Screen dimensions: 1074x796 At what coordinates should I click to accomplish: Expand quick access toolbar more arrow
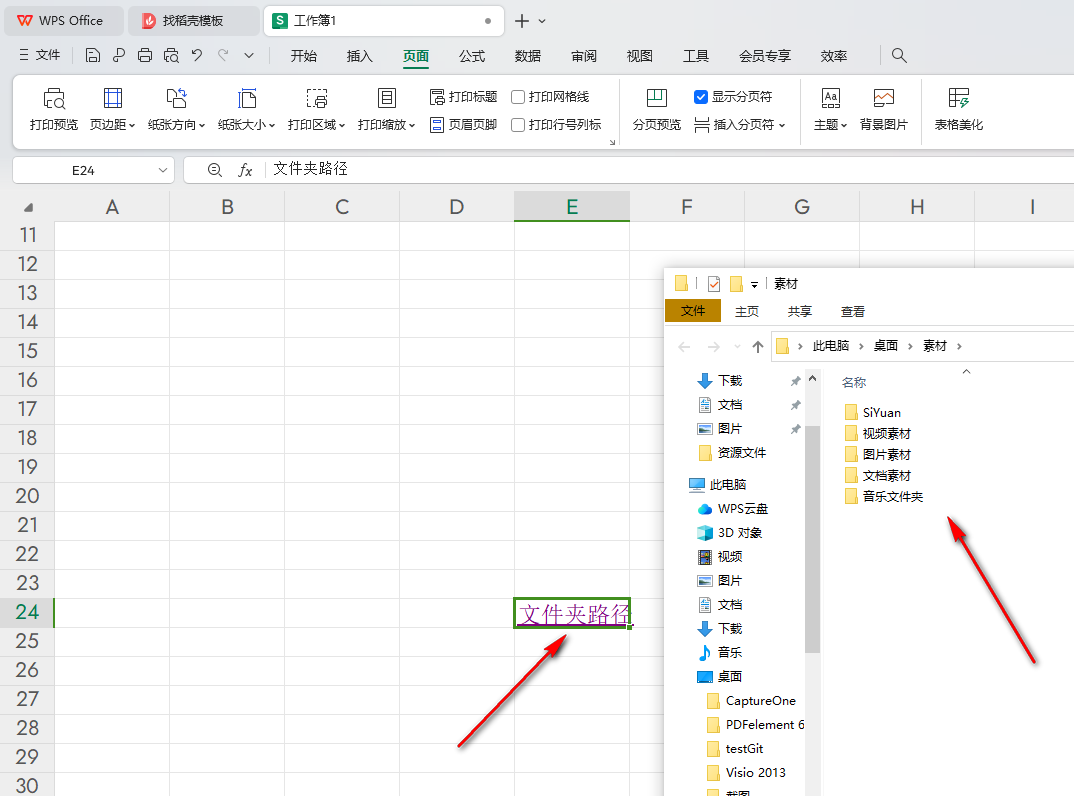click(249, 55)
